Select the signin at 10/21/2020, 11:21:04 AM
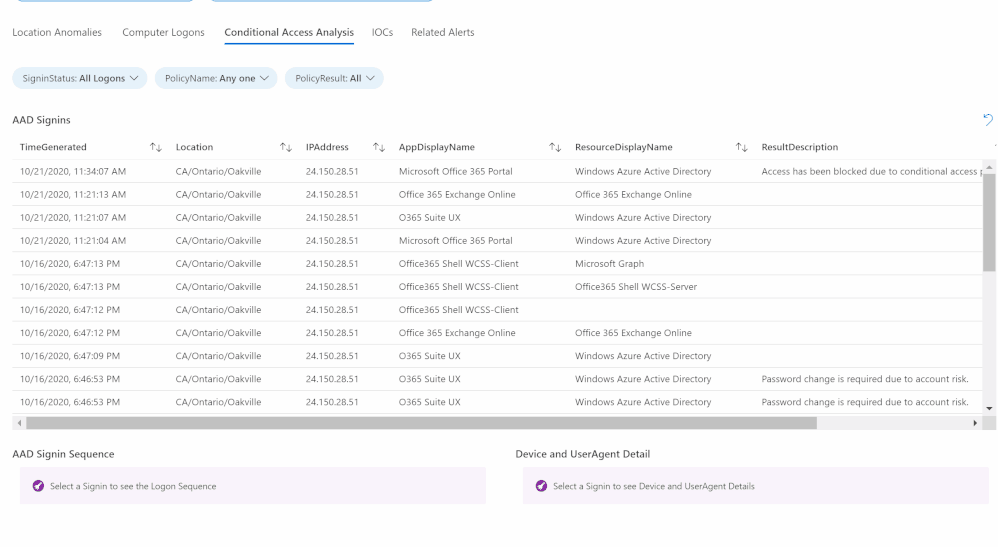The height and width of the screenshot is (547, 998). (497, 241)
